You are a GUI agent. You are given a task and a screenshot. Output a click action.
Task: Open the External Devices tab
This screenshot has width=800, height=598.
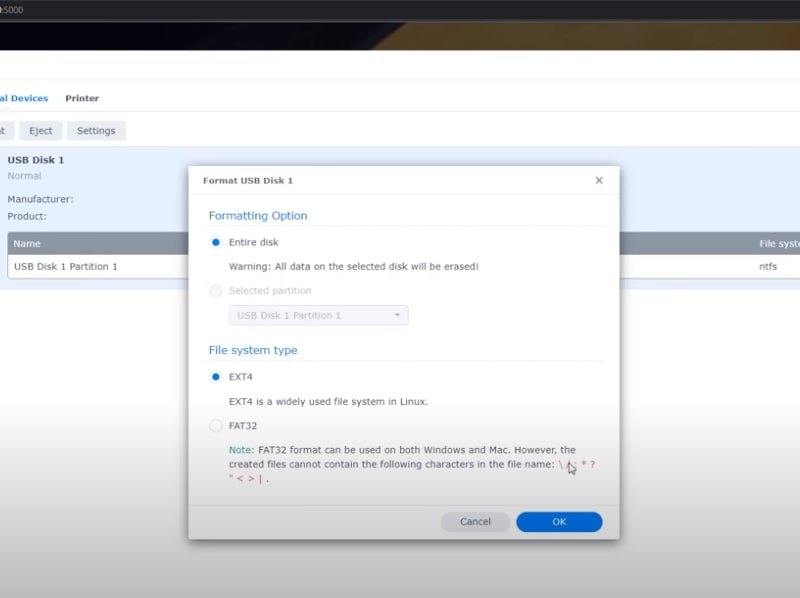[x=23, y=98]
